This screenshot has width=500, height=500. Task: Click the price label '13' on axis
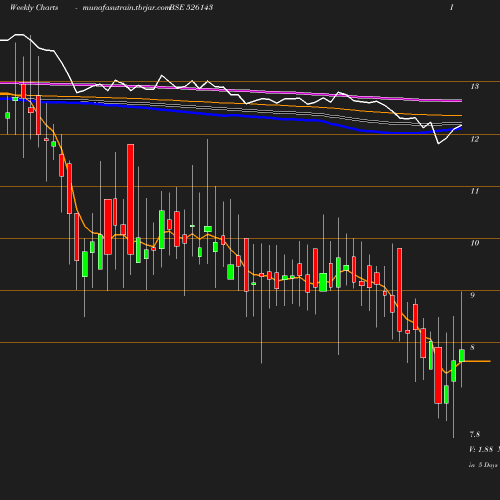pyautogui.click(x=475, y=87)
